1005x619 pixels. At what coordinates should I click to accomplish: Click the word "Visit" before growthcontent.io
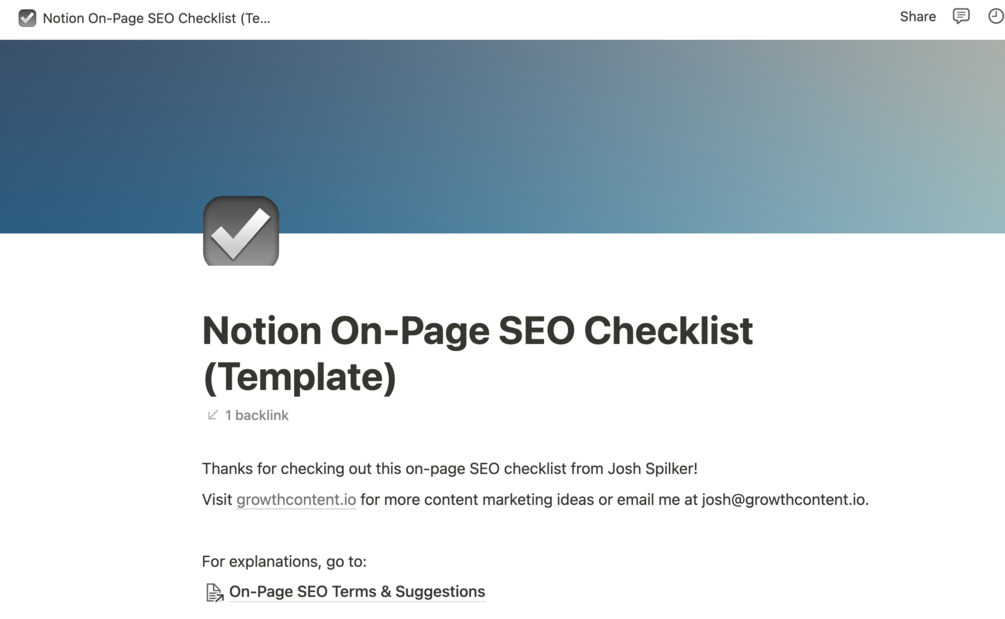217,499
